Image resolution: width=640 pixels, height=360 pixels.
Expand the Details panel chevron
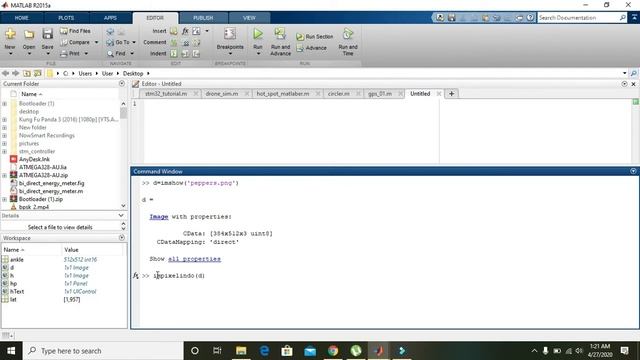pyautogui.click(x=121, y=215)
